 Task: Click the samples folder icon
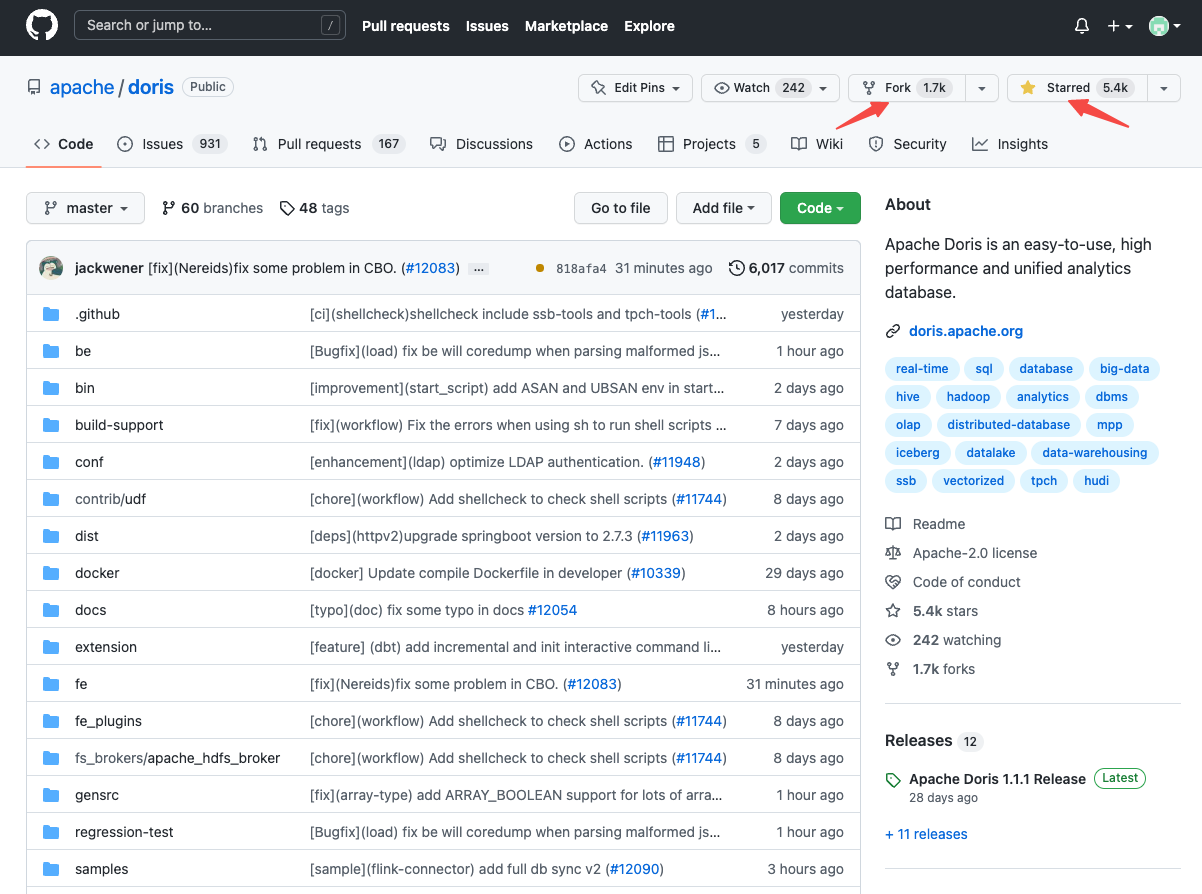pos(52,869)
